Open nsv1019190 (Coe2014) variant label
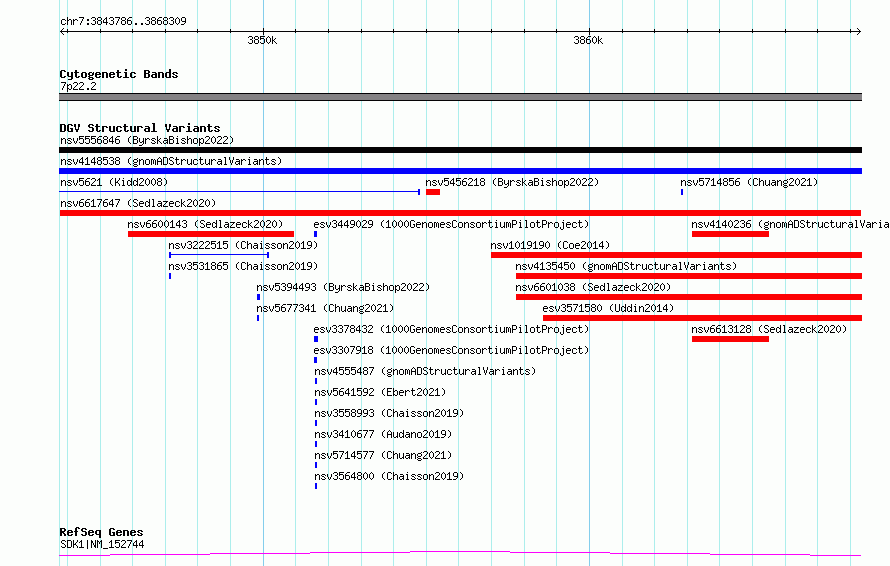Viewport: 890px width, 566px height. (x=550, y=245)
